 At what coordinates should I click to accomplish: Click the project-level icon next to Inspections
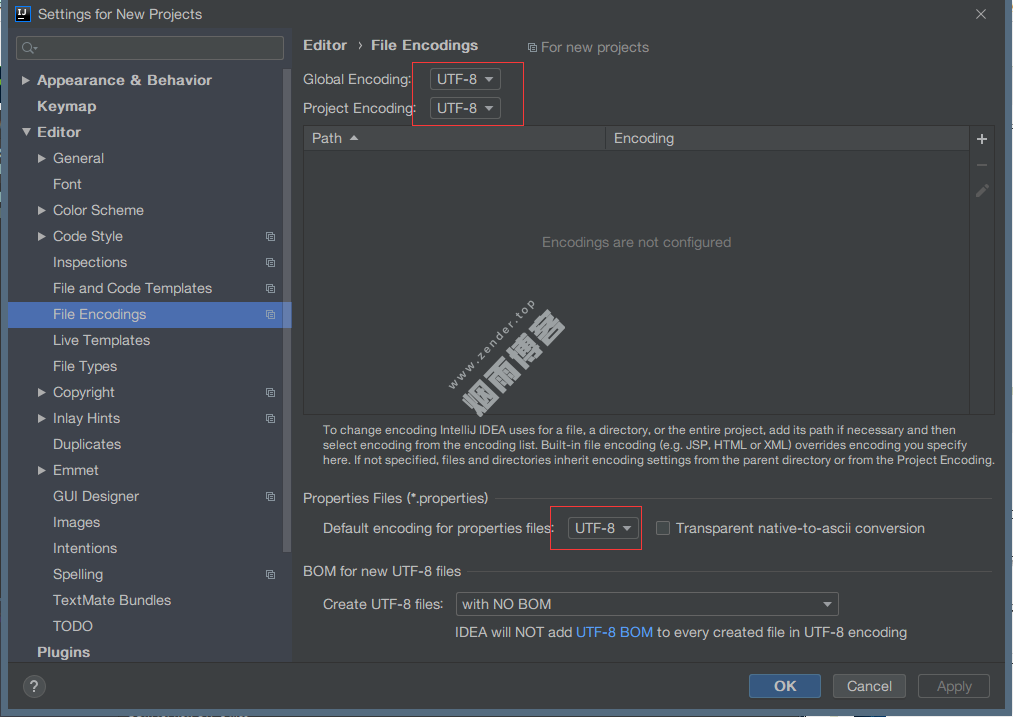coord(270,263)
